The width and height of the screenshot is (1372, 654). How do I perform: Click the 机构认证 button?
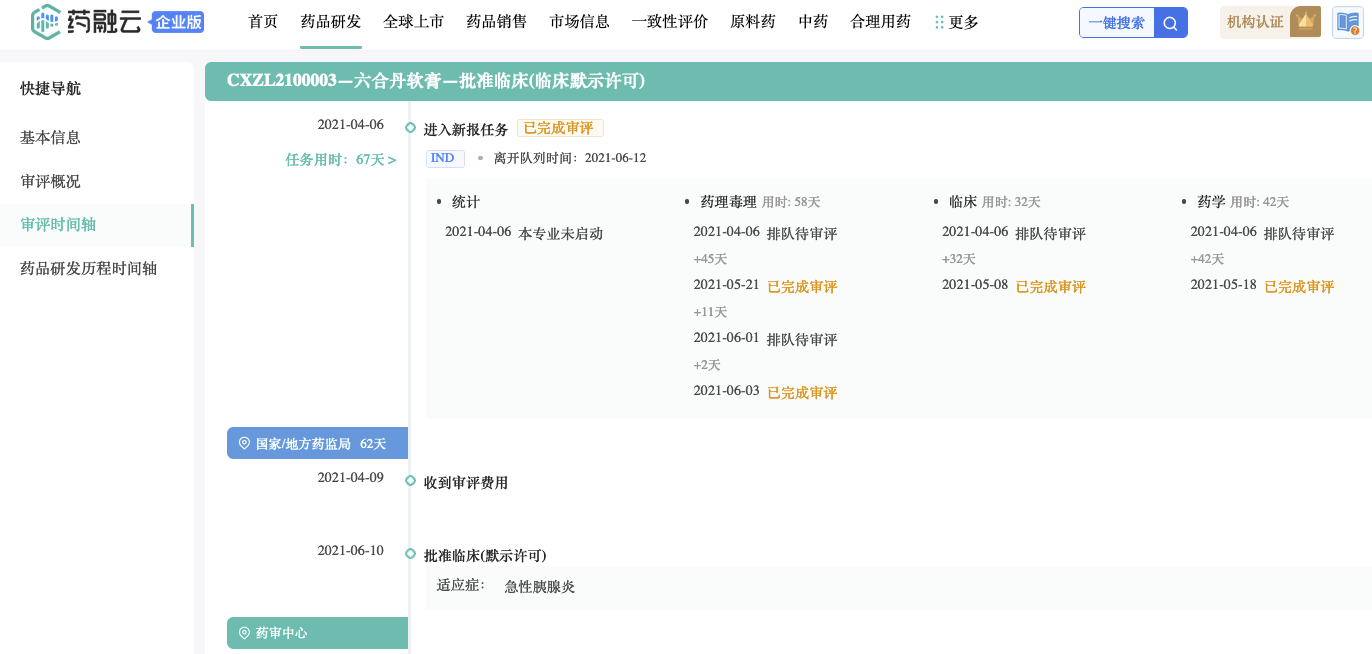click(x=1255, y=22)
